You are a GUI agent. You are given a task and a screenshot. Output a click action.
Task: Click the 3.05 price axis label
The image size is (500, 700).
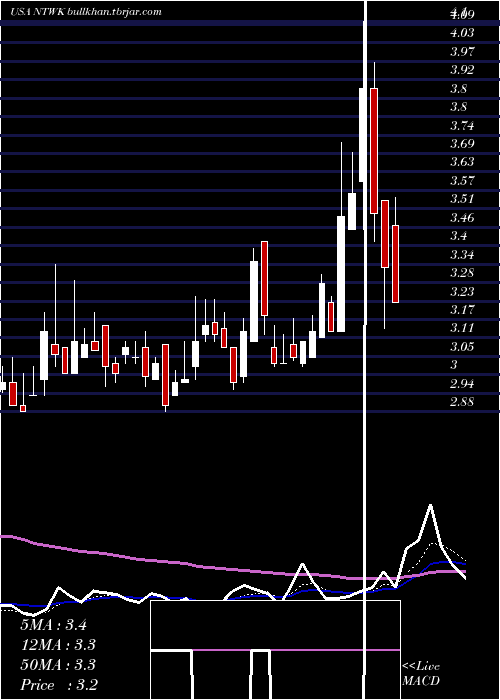tap(462, 347)
